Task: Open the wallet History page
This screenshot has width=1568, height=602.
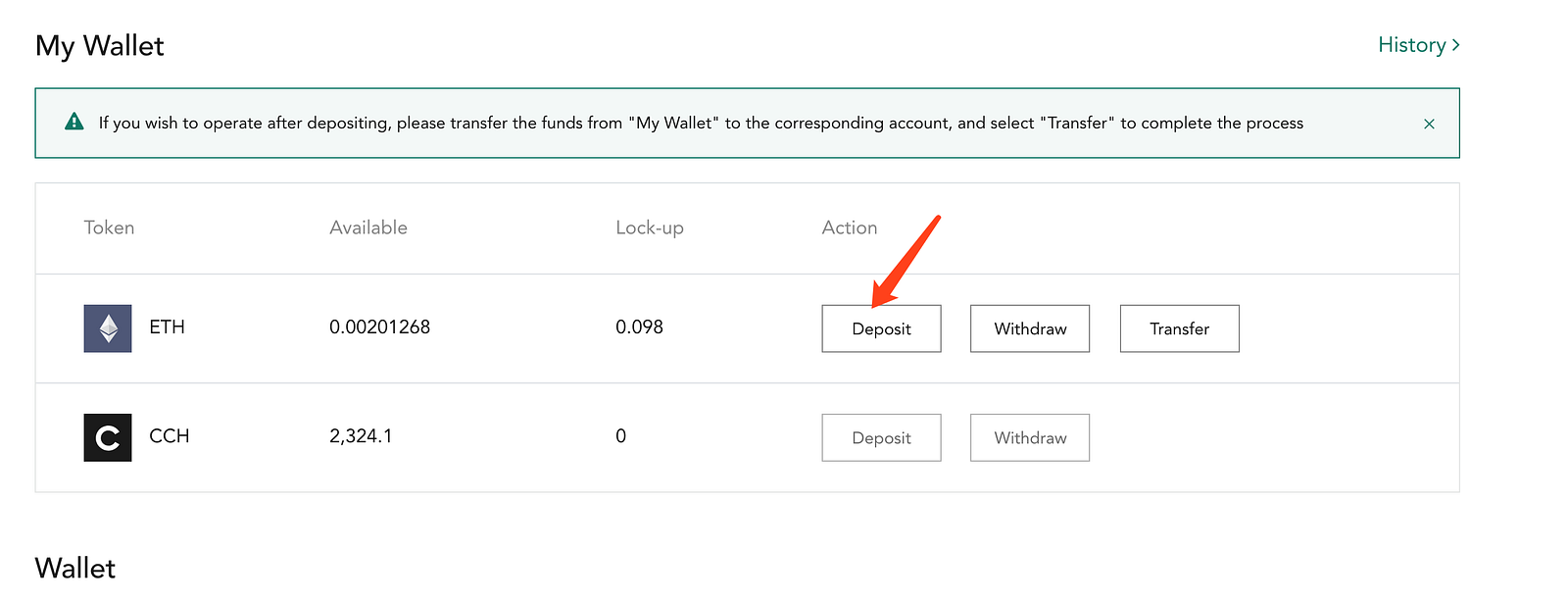Action: tap(1418, 45)
